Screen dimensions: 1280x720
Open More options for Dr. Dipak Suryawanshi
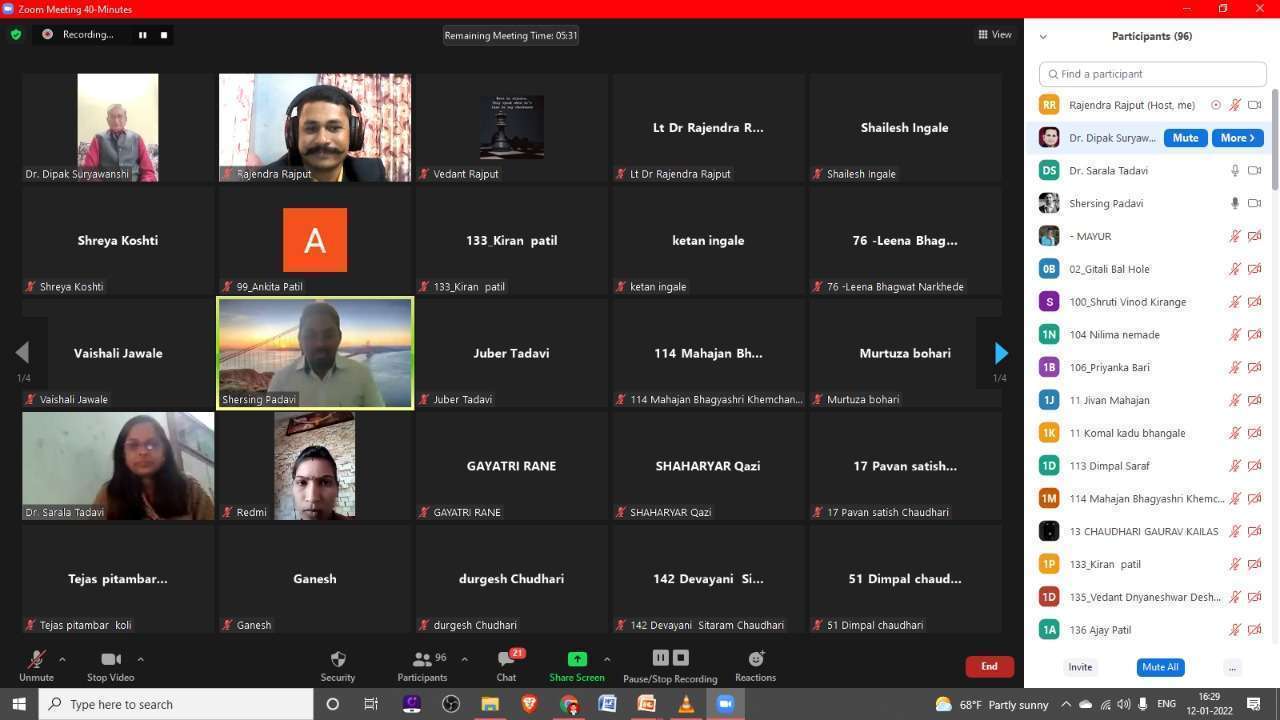click(1237, 138)
